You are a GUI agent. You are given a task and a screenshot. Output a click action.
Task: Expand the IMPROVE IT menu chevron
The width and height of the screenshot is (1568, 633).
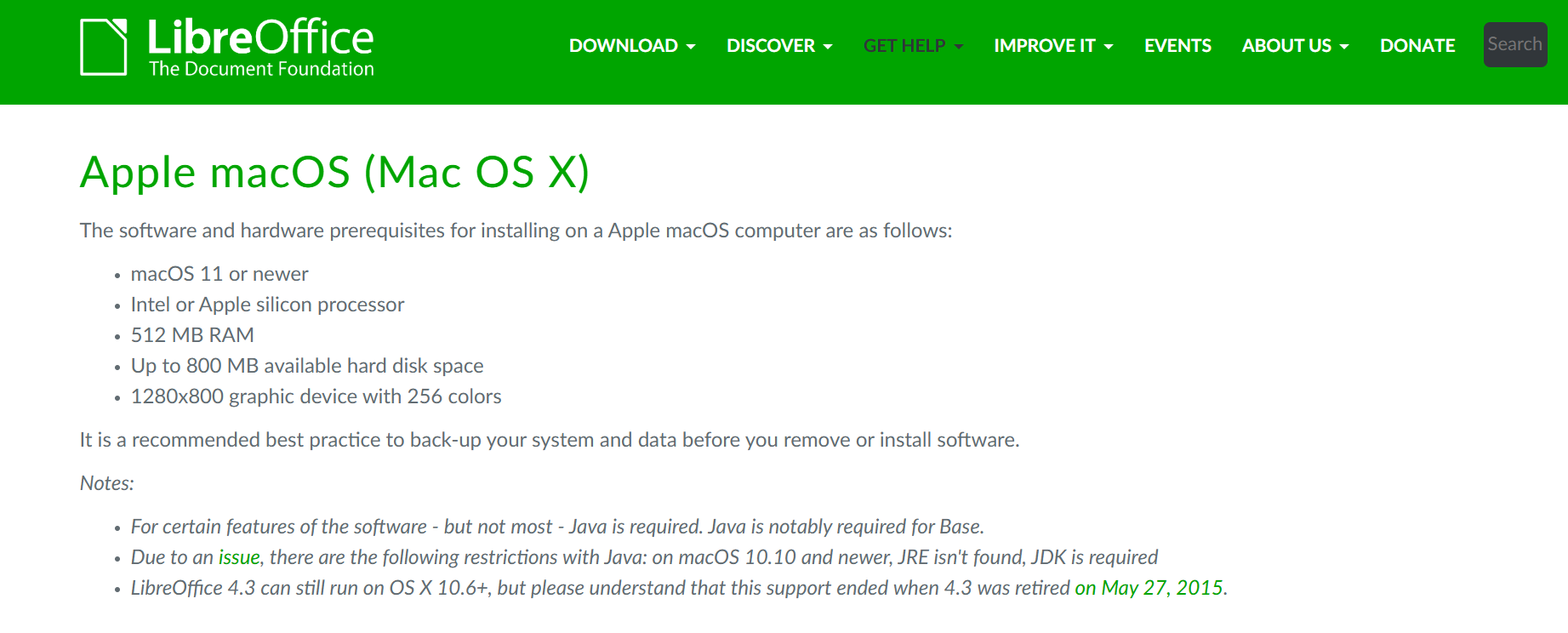1109,47
